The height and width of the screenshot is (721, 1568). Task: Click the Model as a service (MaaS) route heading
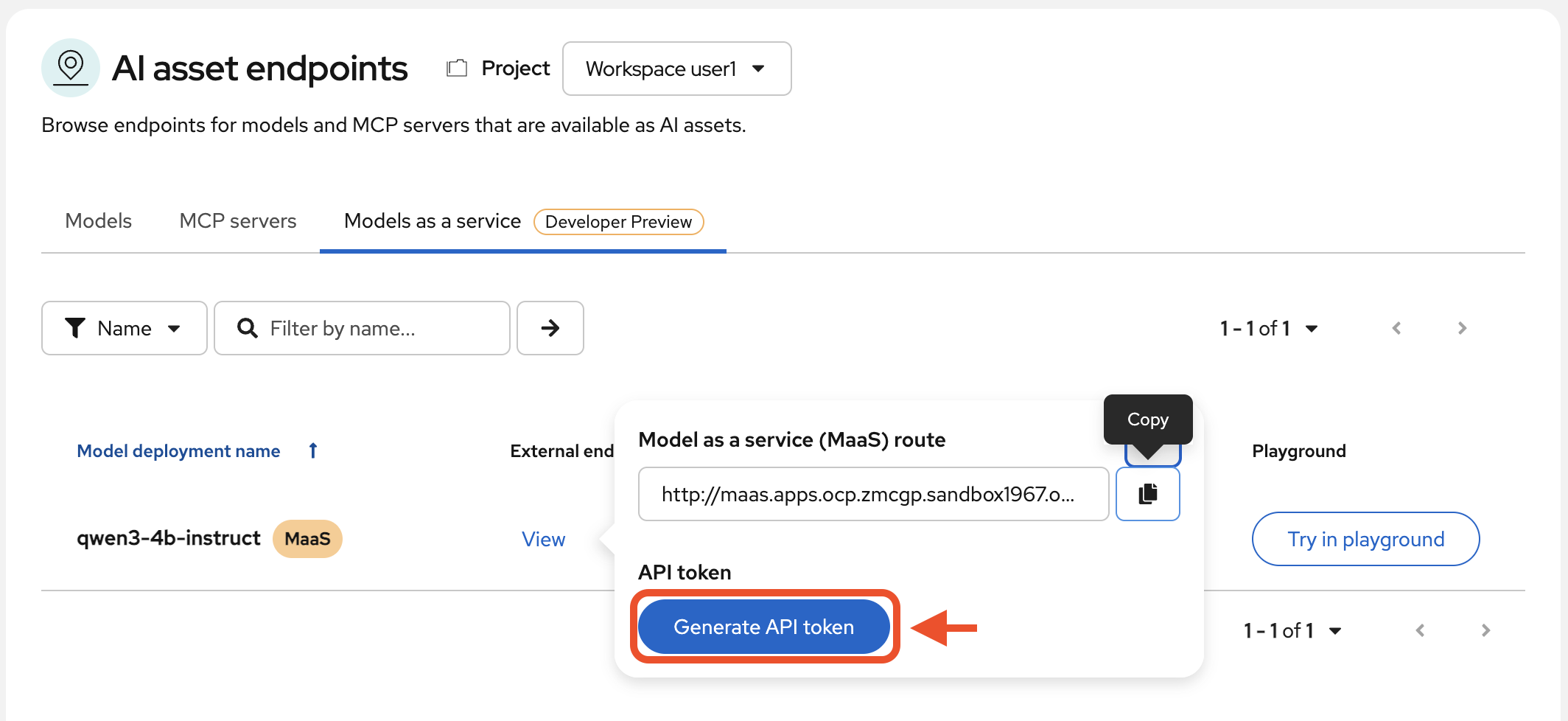pos(792,439)
